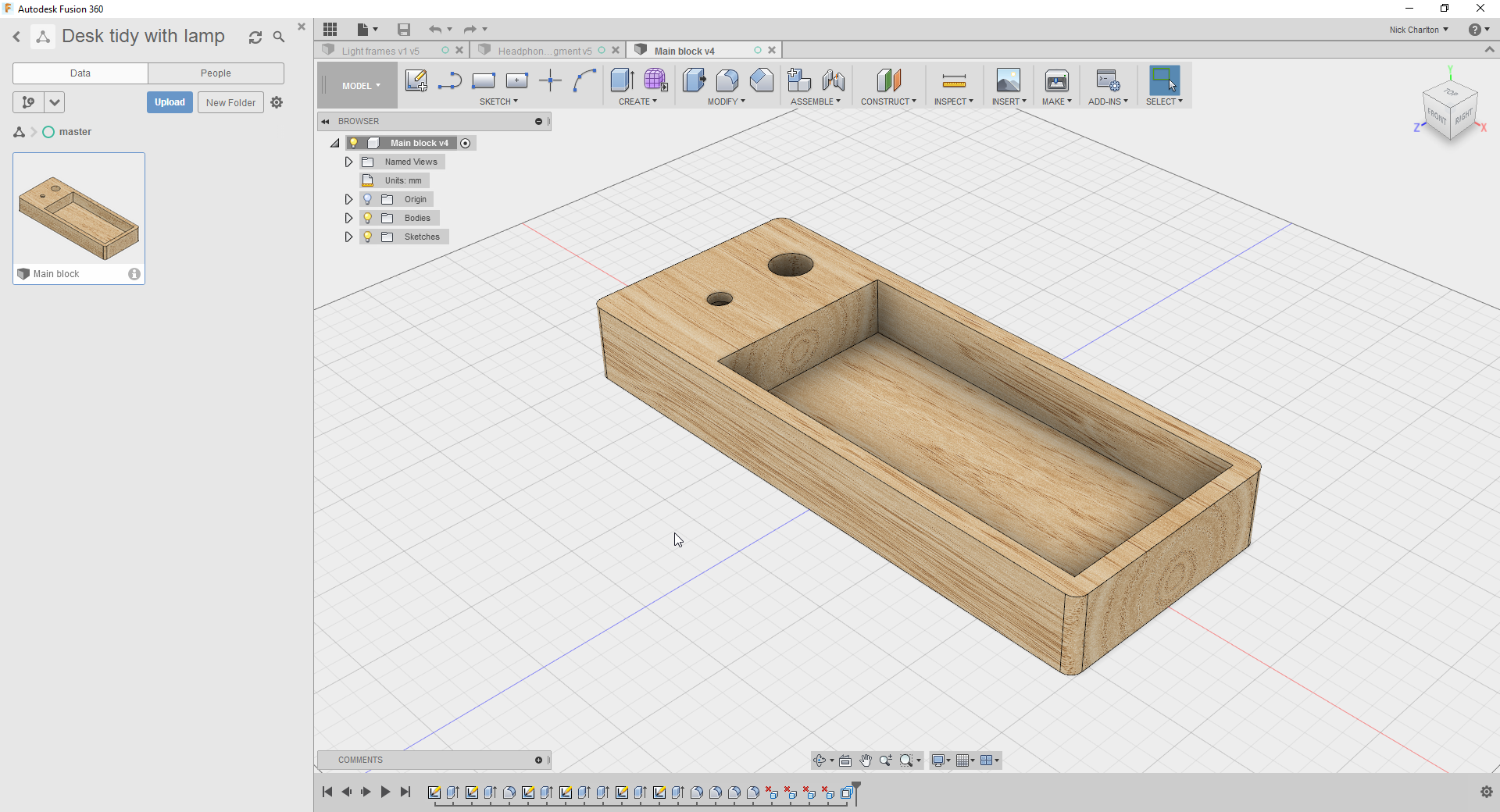Click the Upload button

click(x=170, y=102)
